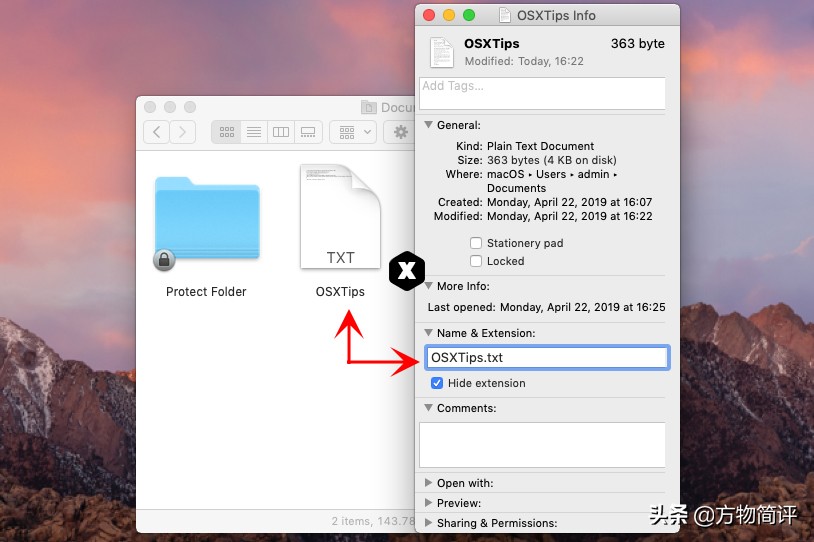Click the Finder forward navigation arrow

pyautogui.click(x=182, y=132)
